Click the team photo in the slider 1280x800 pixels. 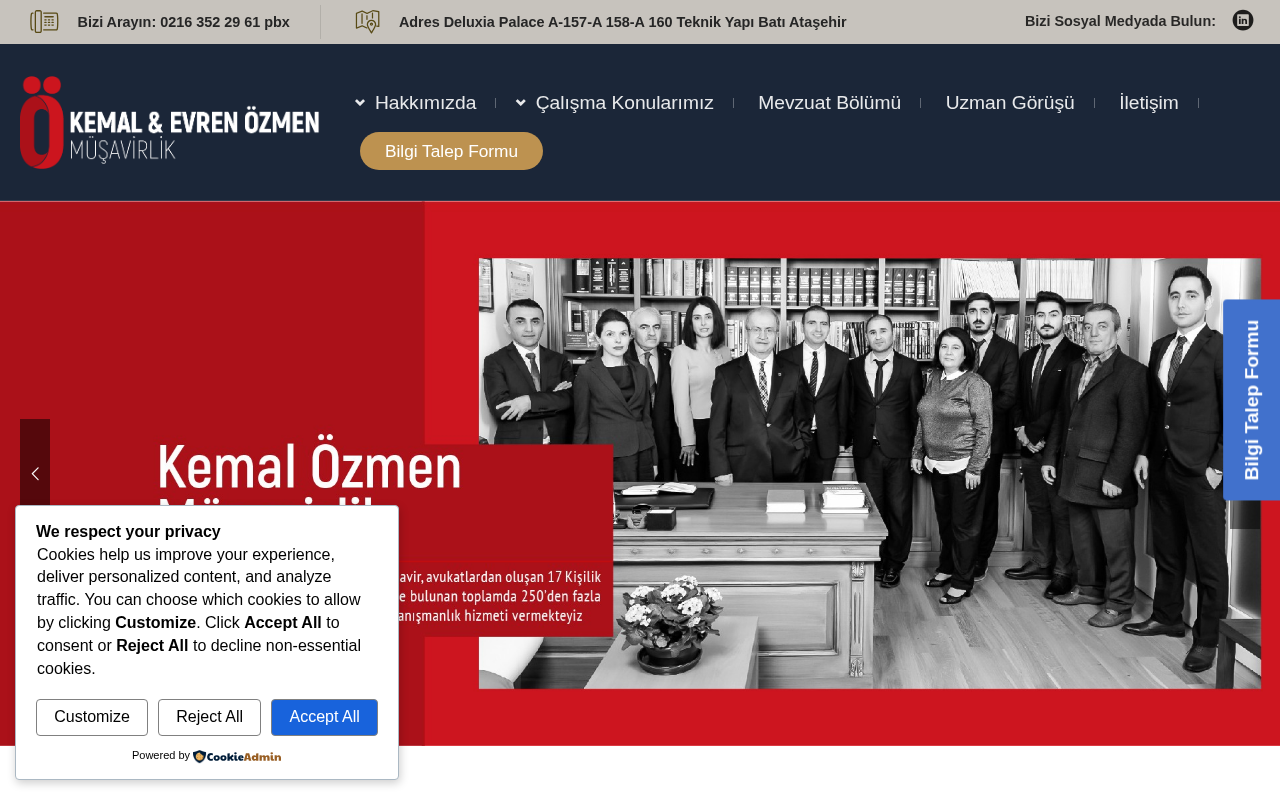pos(870,473)
